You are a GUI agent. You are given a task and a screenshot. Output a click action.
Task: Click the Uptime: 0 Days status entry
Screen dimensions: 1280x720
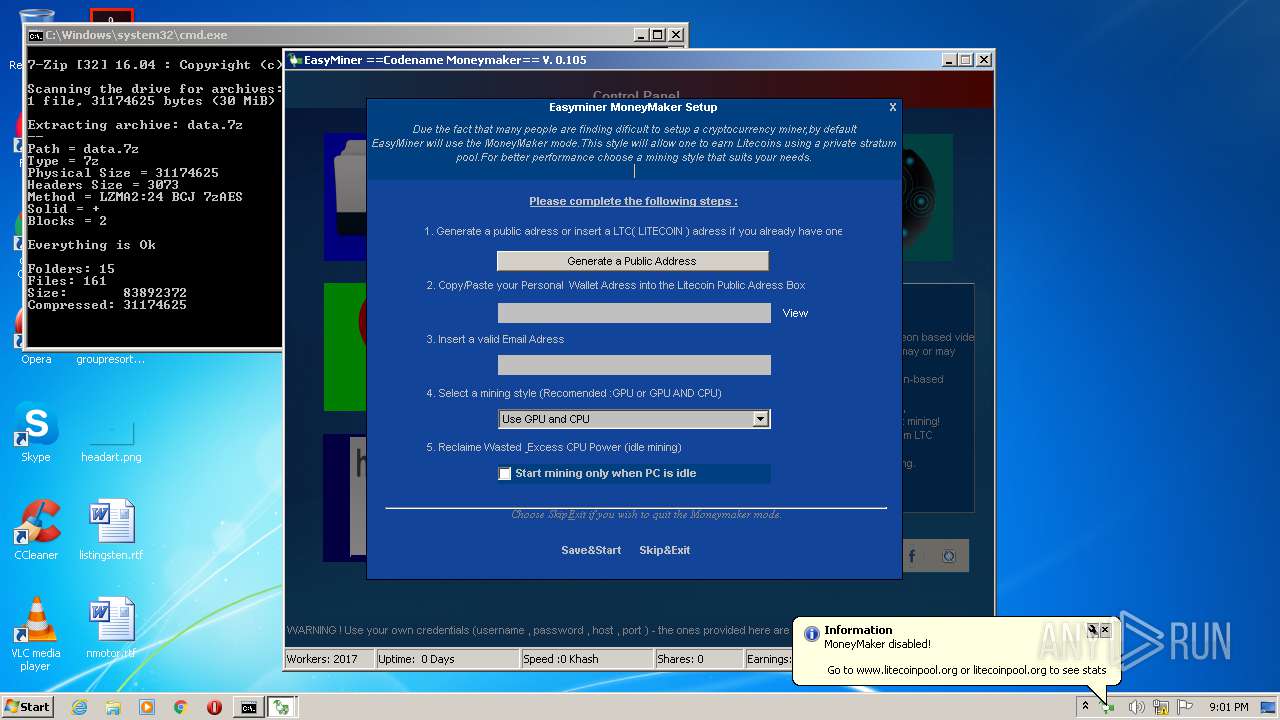tap(446, 659)
